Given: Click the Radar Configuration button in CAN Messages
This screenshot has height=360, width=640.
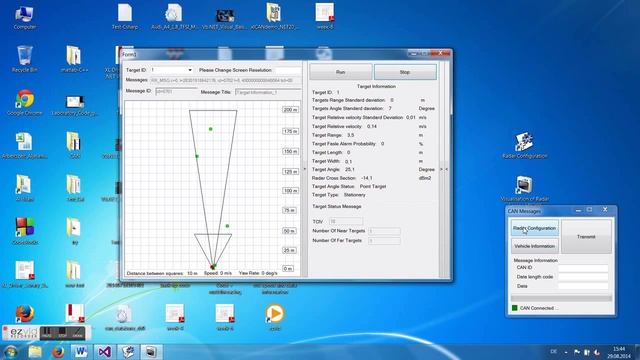Looking at the screenshot, I should [535, 228].
